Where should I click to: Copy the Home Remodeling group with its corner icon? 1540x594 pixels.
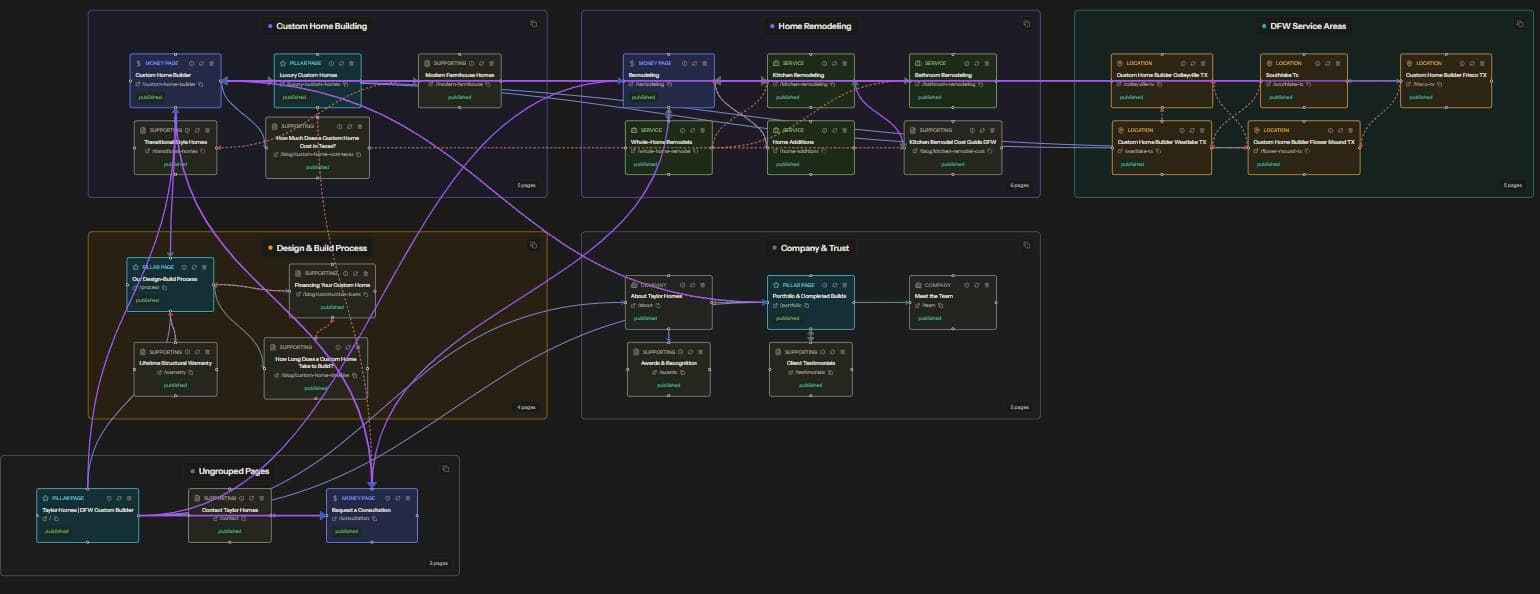1027,24
